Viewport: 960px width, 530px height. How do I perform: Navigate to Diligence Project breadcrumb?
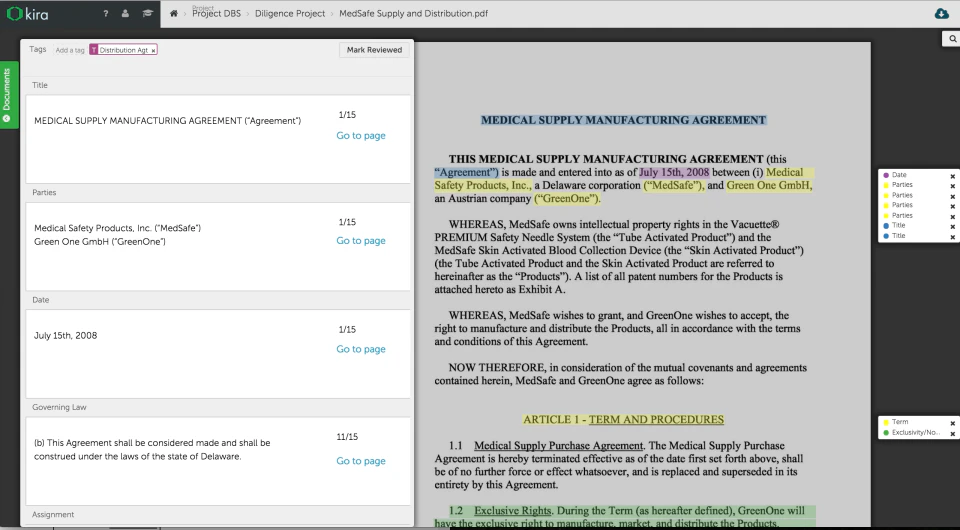coord(289,14)
